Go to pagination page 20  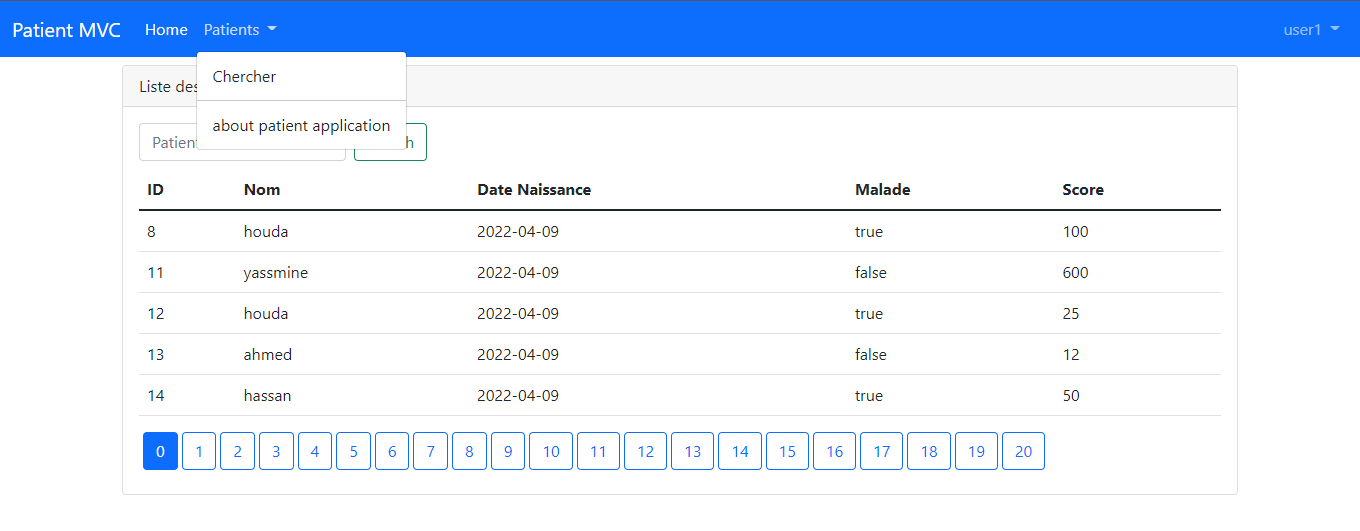click(x=1023, y=452)
